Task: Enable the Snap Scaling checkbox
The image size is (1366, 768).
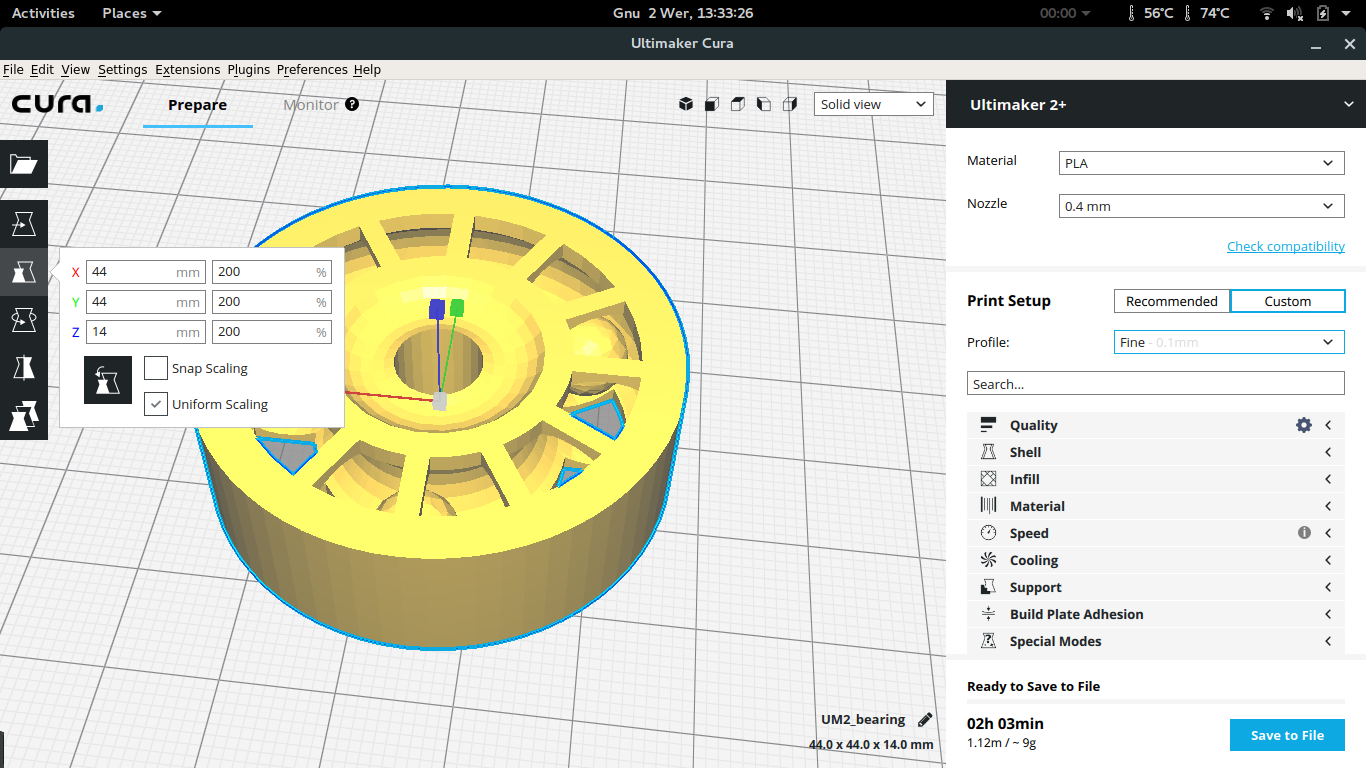Action: click(x=155, y=368)
